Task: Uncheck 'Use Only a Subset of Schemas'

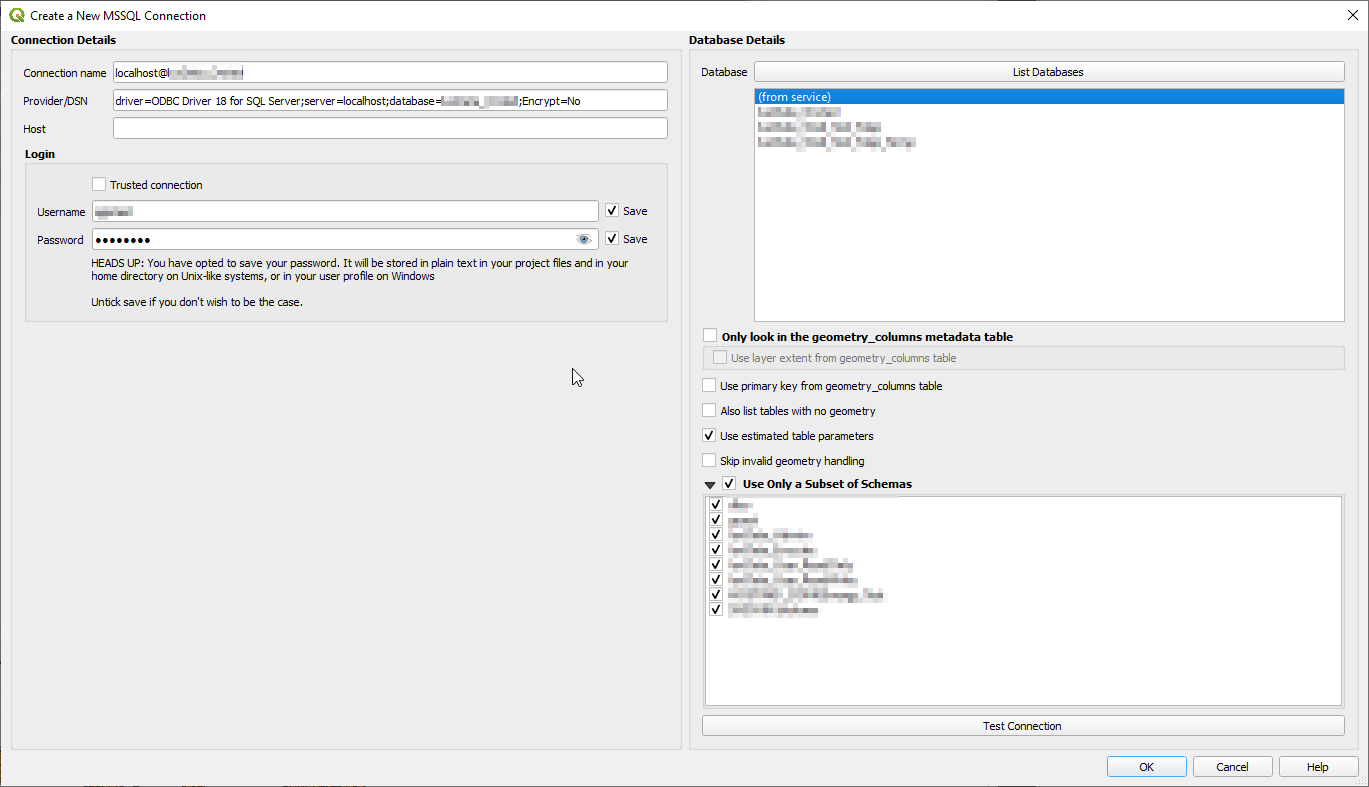Action: pos(729,483)
